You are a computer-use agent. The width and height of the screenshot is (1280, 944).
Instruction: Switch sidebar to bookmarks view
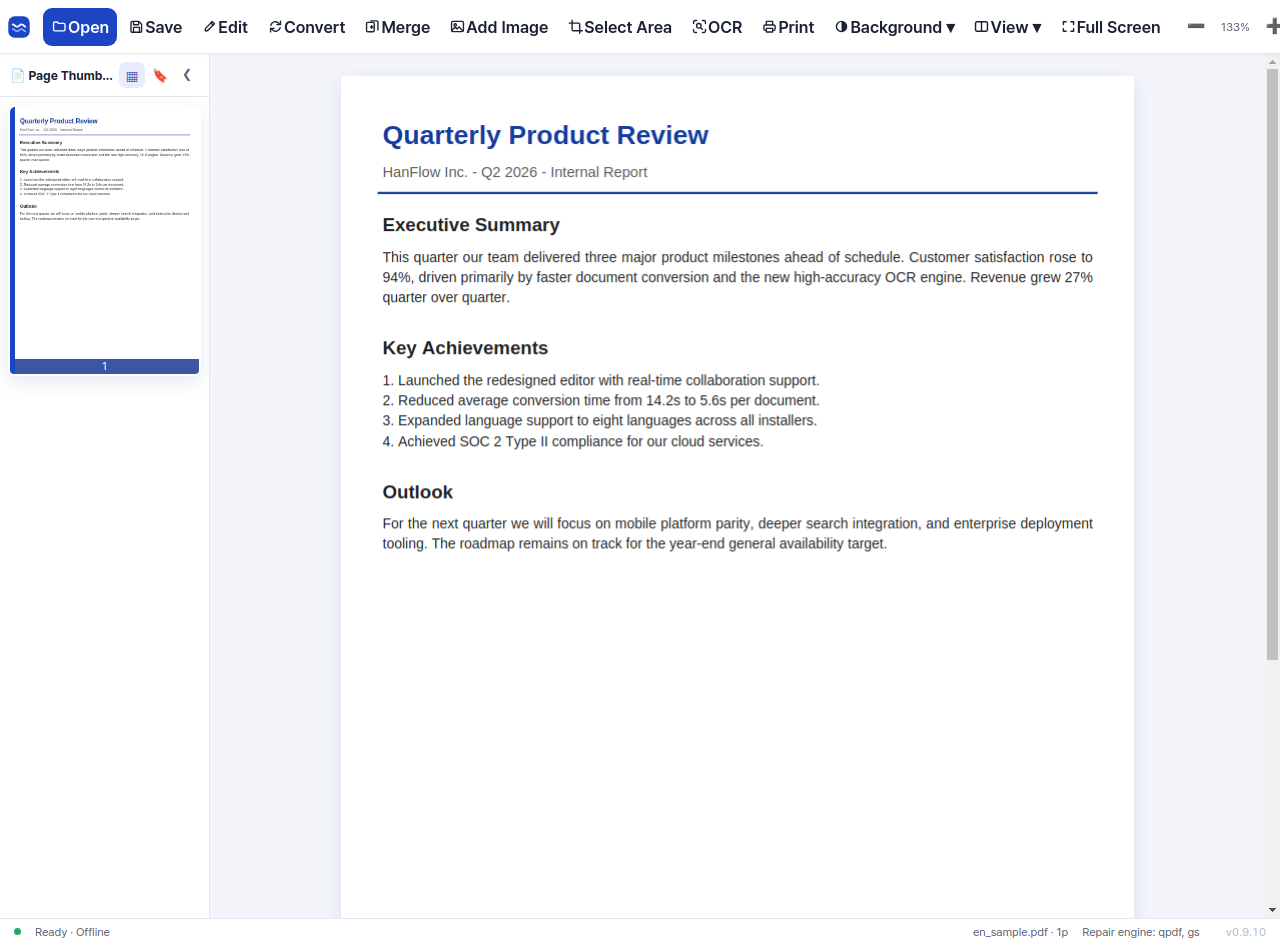[160, 75]
